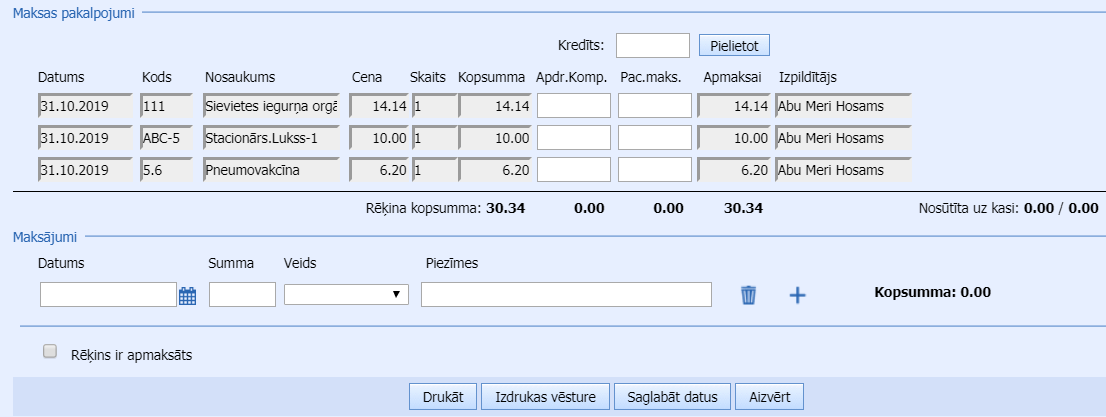Open Izdrukas vēsture
Image resolution: width=1106 pixels, height=417 pixels.
click(545, 397)
